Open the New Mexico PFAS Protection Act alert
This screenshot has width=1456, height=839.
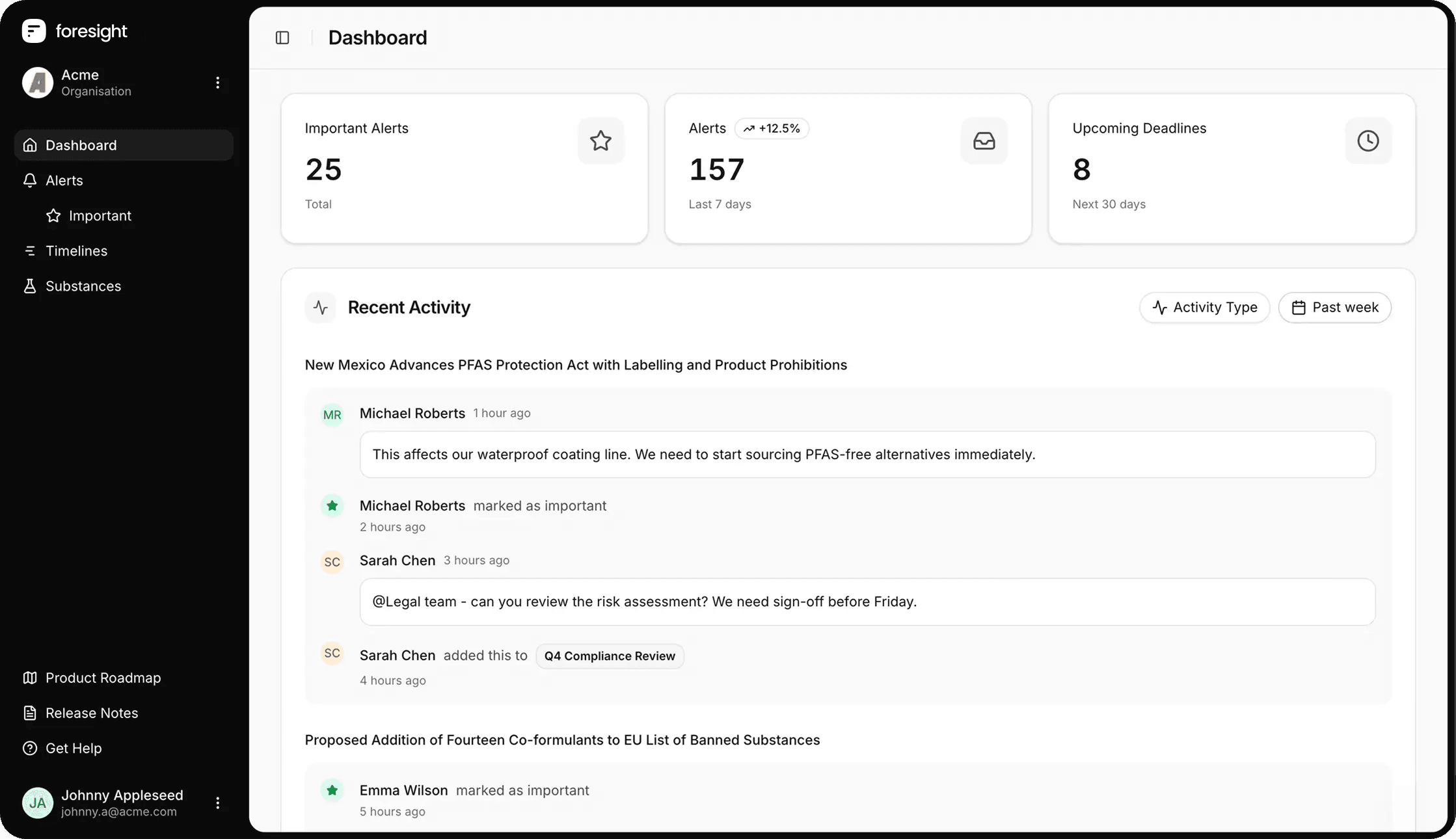coord(576,365)
